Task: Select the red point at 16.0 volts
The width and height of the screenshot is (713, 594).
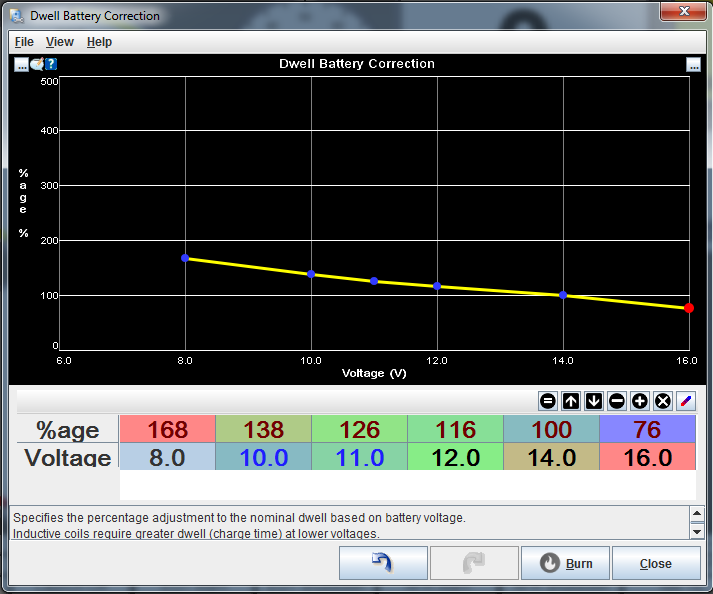Action: coord(689,308)
